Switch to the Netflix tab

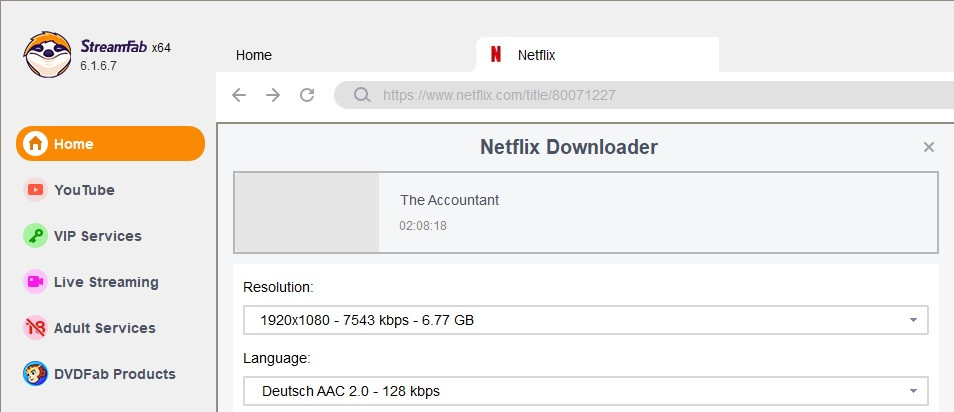(597, 55)
